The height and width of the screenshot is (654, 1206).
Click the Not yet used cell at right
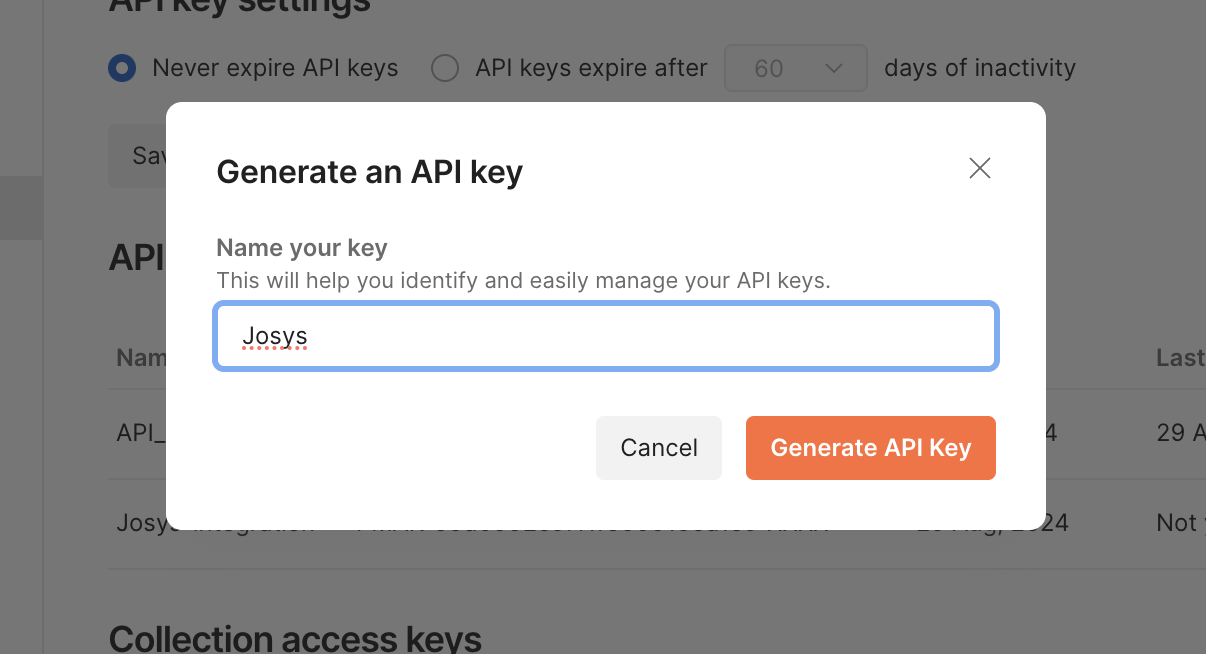click(x=1180, y=523)
